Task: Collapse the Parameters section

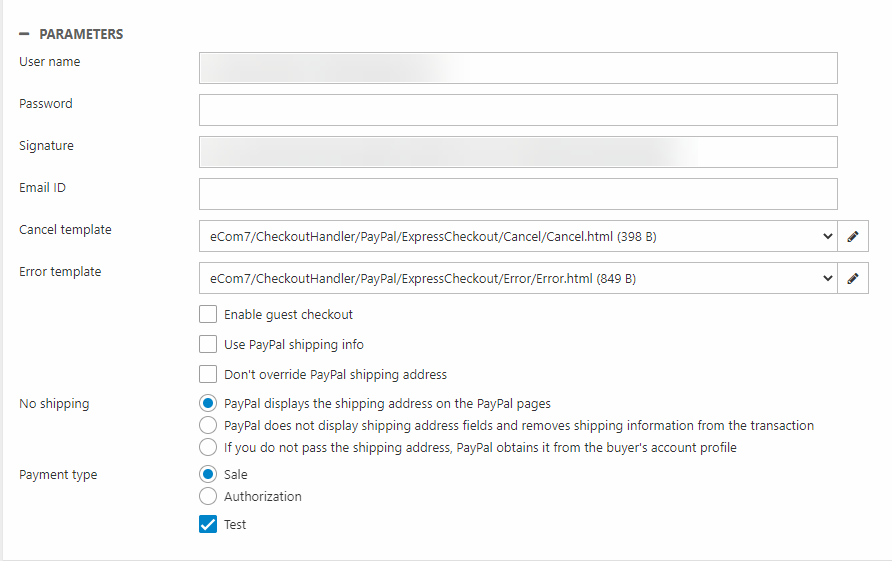Action: click(24, 34)
